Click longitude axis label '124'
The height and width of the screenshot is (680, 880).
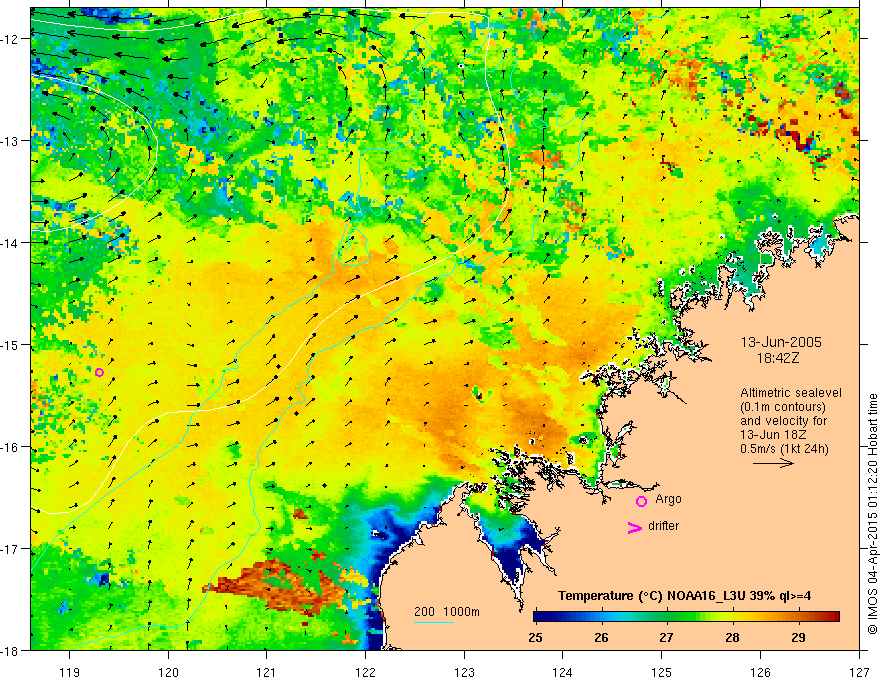[563, 672]
